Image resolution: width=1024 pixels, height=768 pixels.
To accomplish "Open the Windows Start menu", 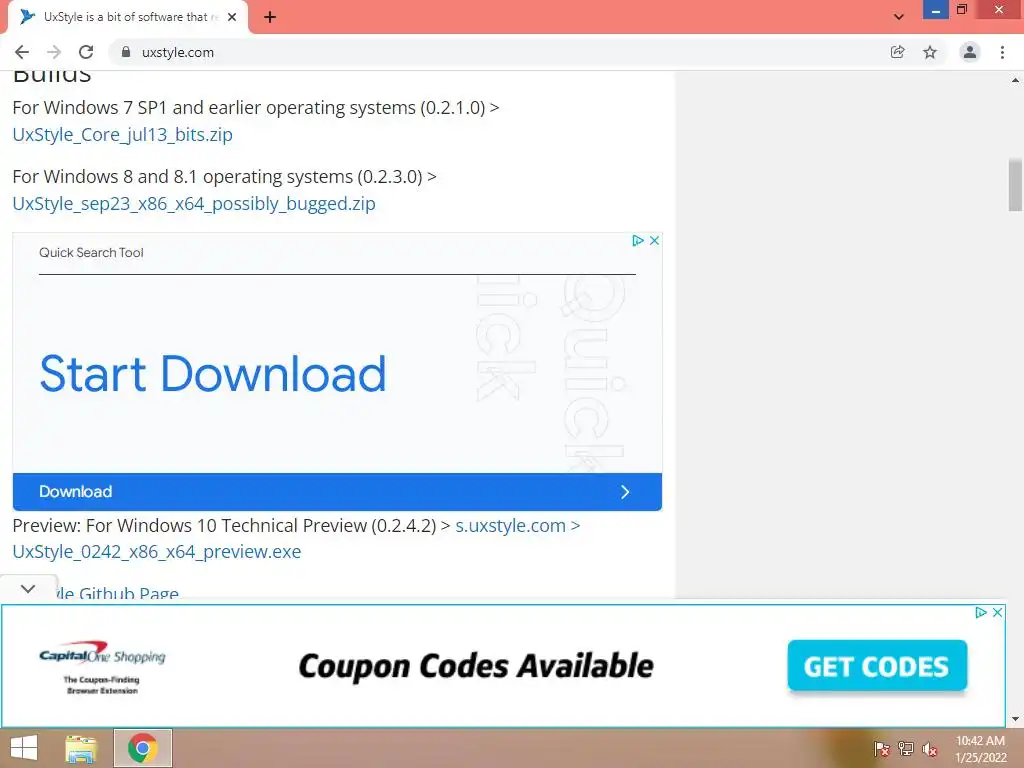I will 24,748.
